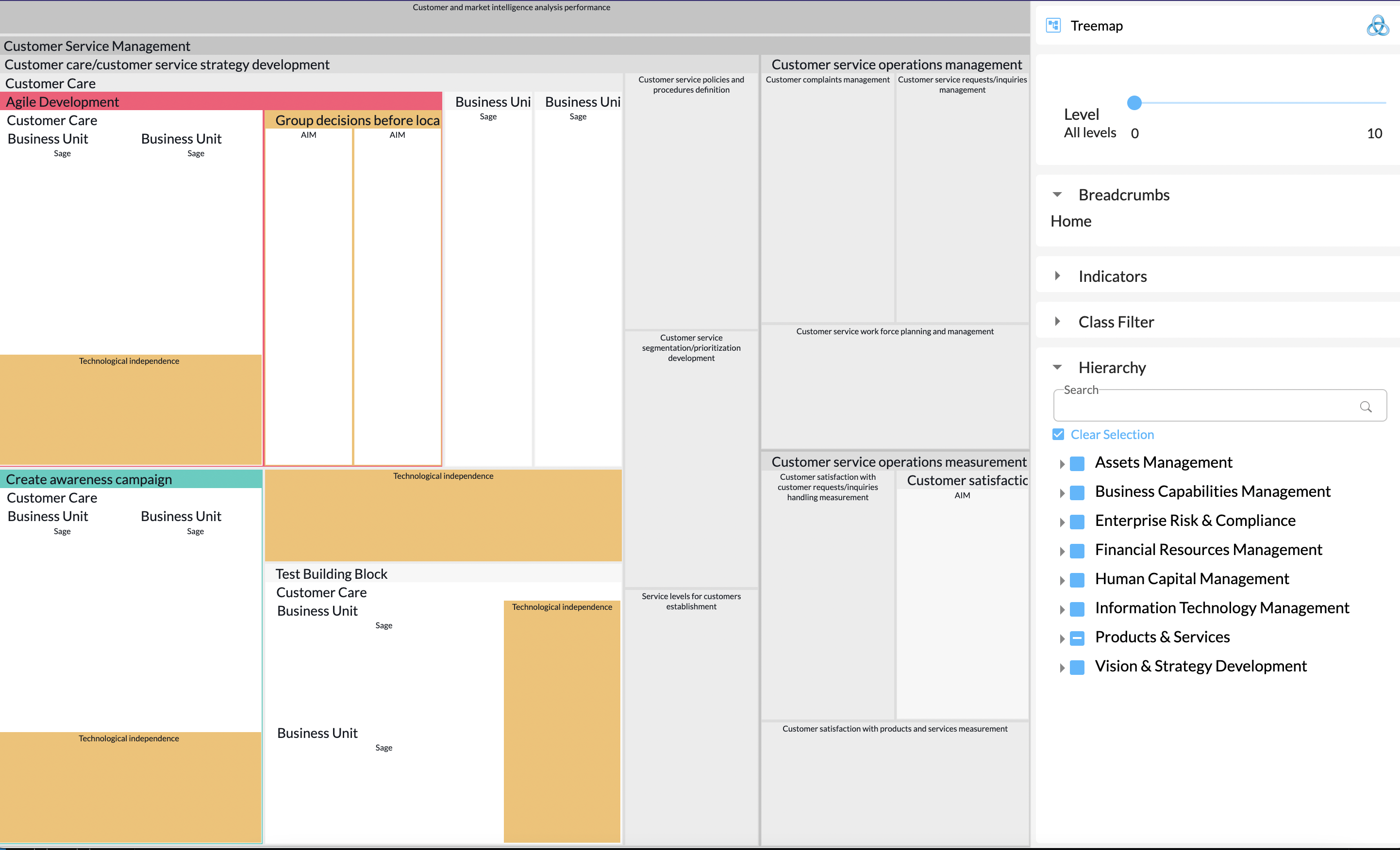
Task: Toggle the Products & Services checkbox
Action: click(x=1077, y=638)
